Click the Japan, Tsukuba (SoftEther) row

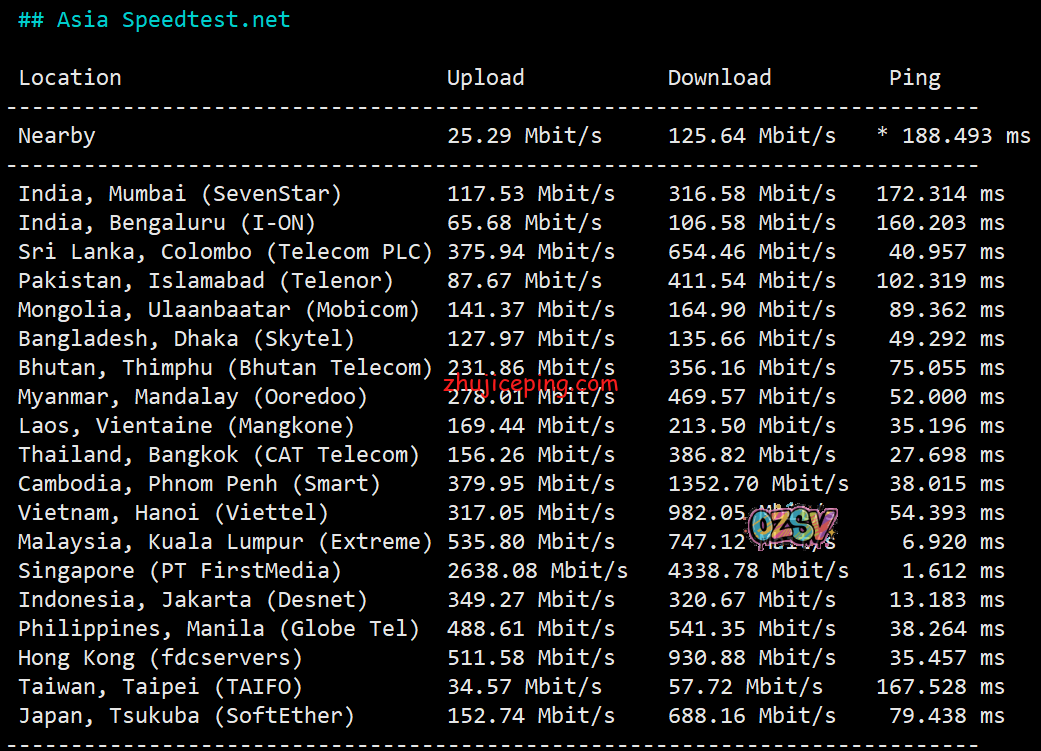186,716
